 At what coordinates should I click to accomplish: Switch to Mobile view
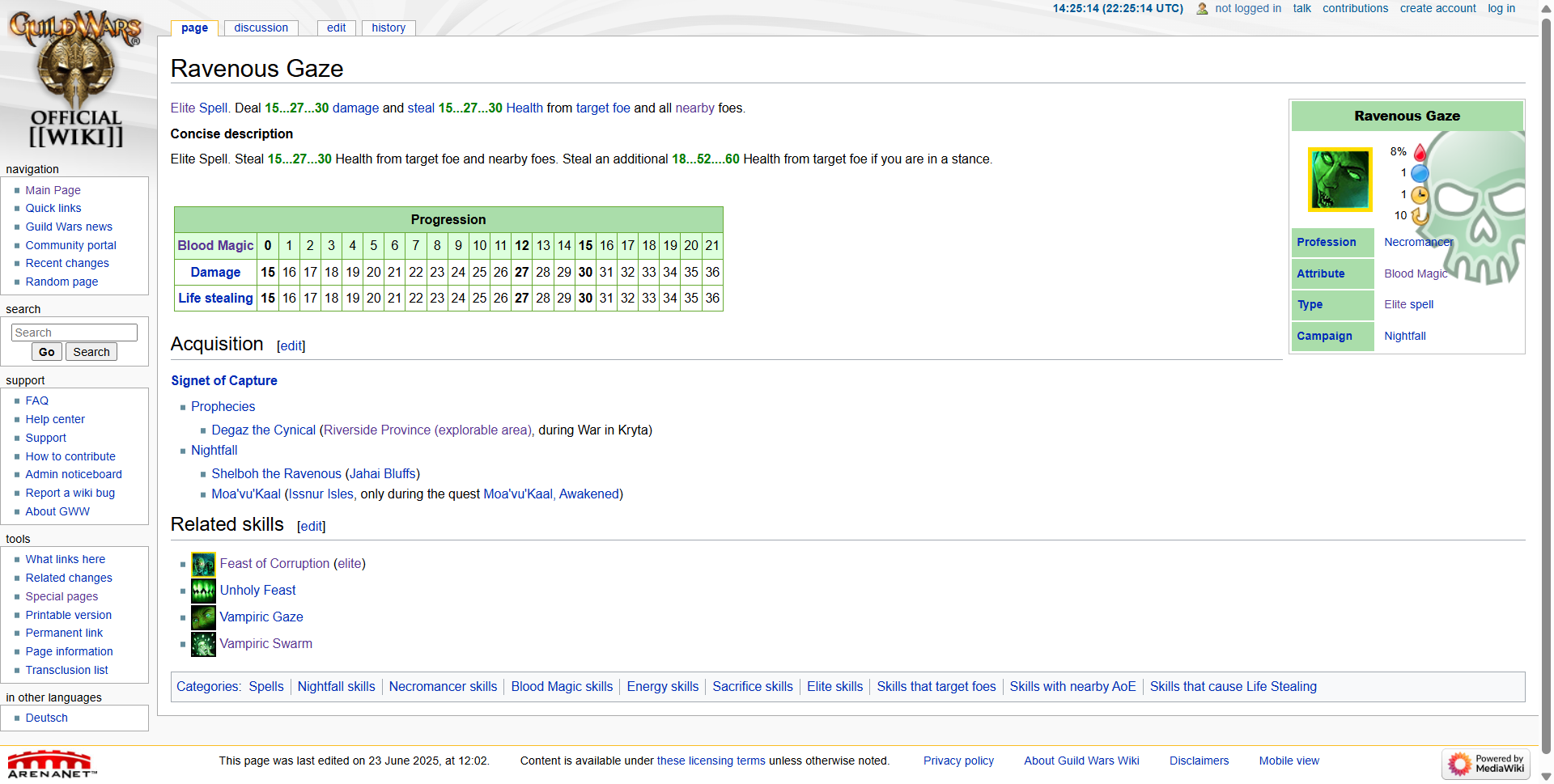pyautogui.click(x=1289, y=761)
